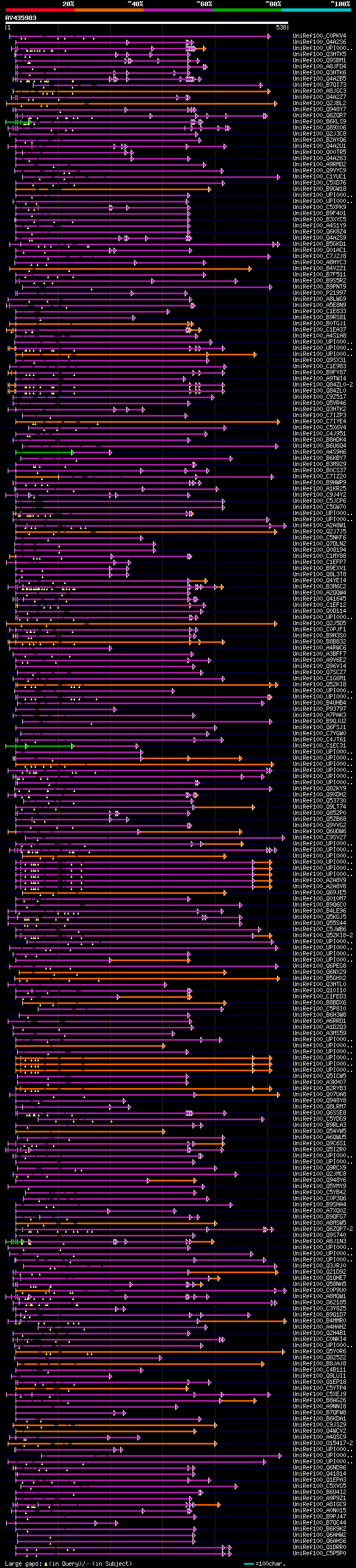Click green alignment segment of UniRef100_B6KLS9
The height and width of the screenshot is (1568, 356).
pyautogui.click(x=18, y=122)
